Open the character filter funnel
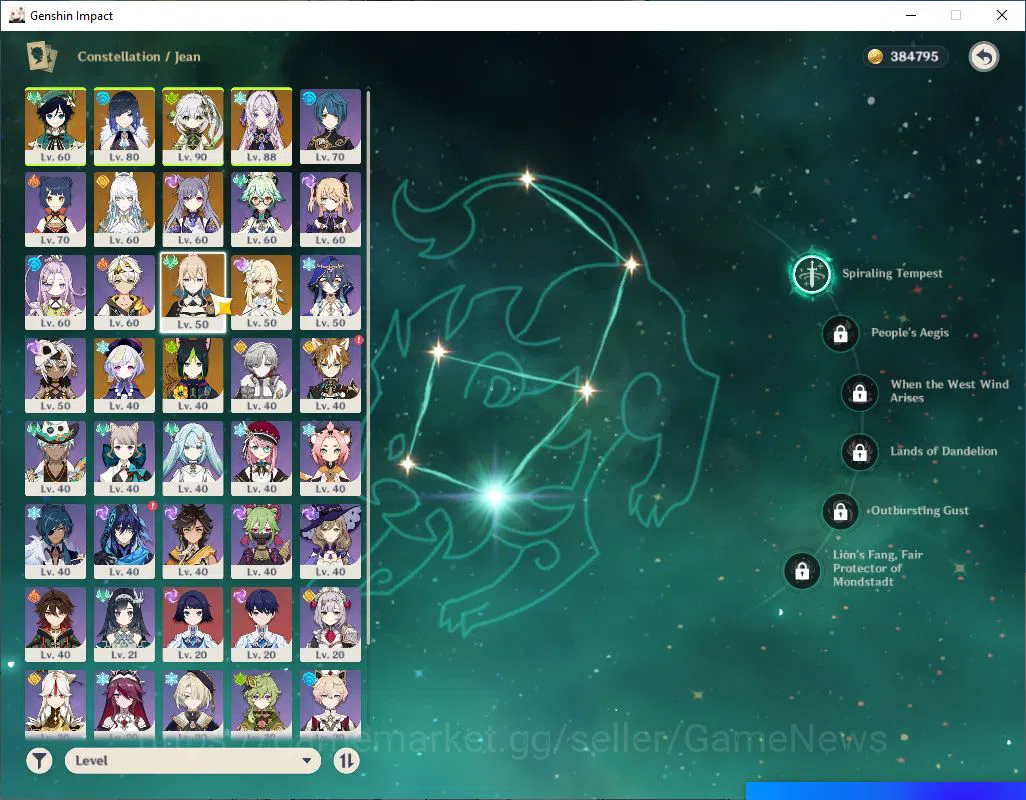This screenshot has height=800, width=1026. 39,760
